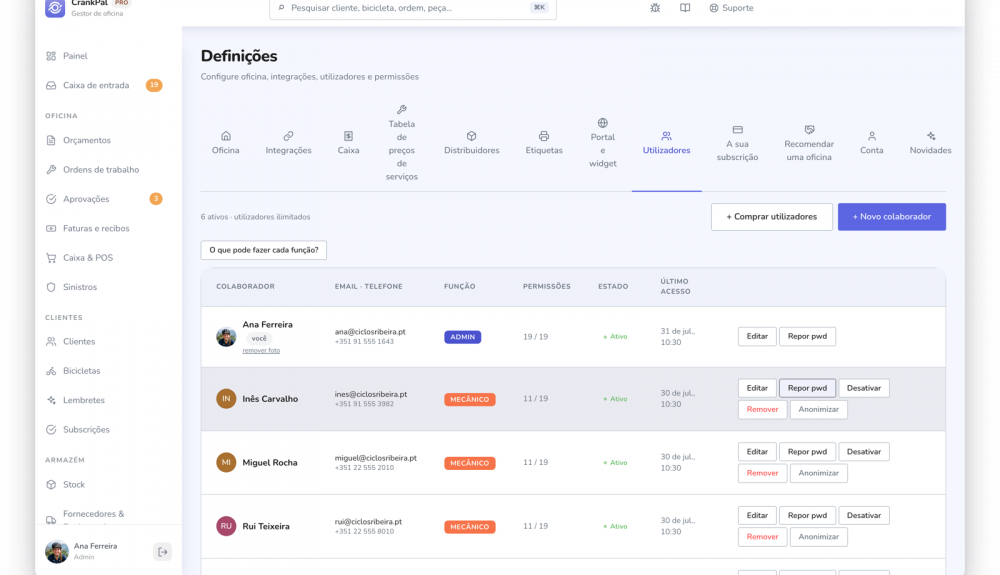This screenshot has height=575, width=1000.
Task: Click Desativar for Miguel Rocha
Action: click(864, 452)
